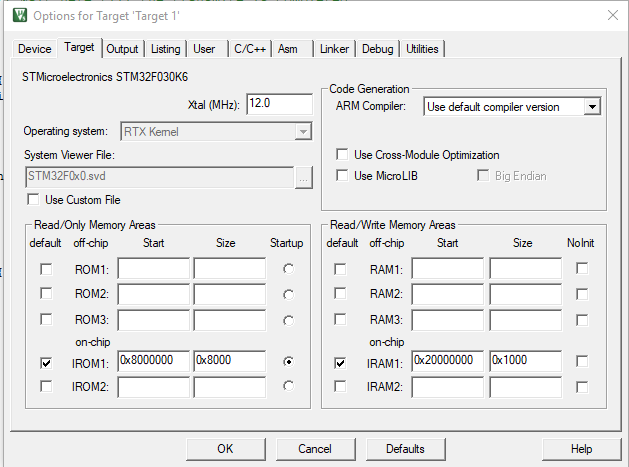The height and width of the screenshot is (467, 629).
Task: Select ROM2 Startup radio button
Action: (x=288, y=294)
